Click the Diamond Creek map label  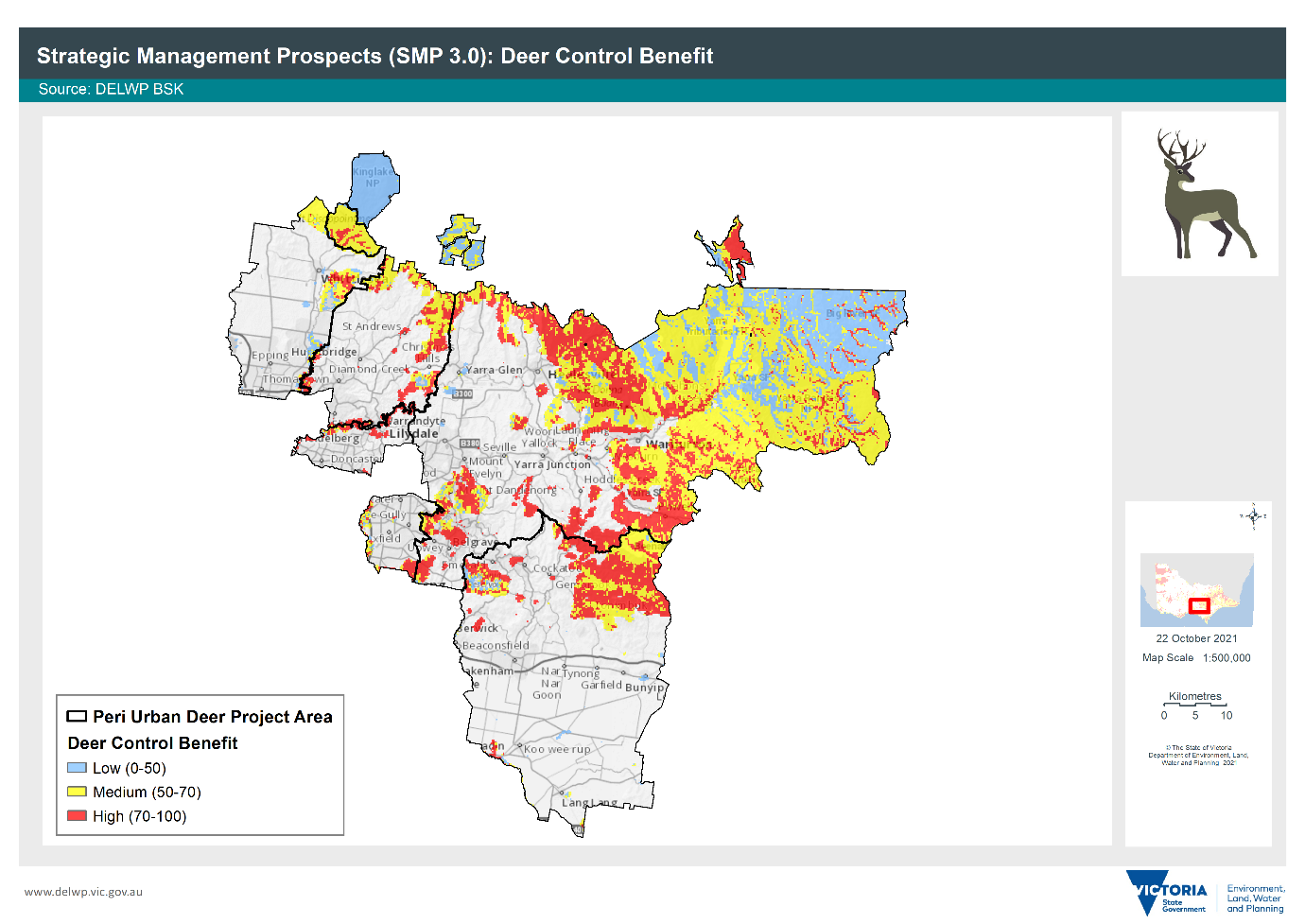coord(369,369)
